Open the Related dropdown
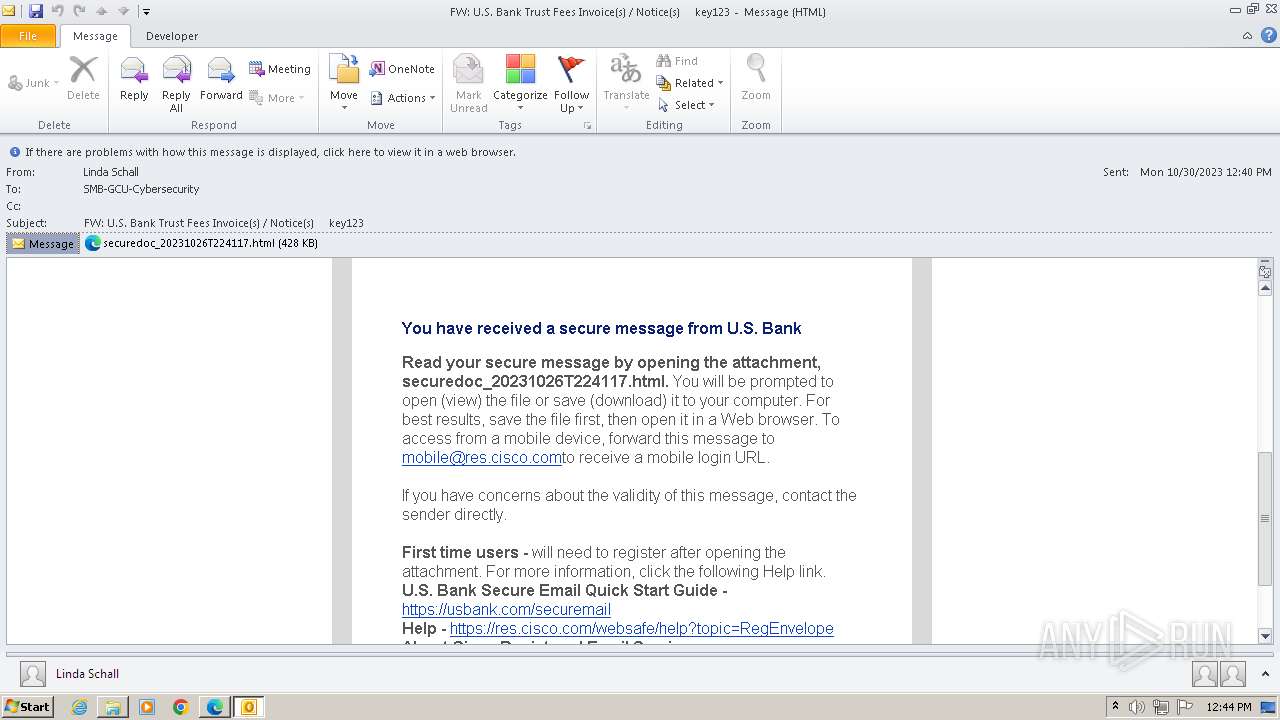 click(690, 83)
